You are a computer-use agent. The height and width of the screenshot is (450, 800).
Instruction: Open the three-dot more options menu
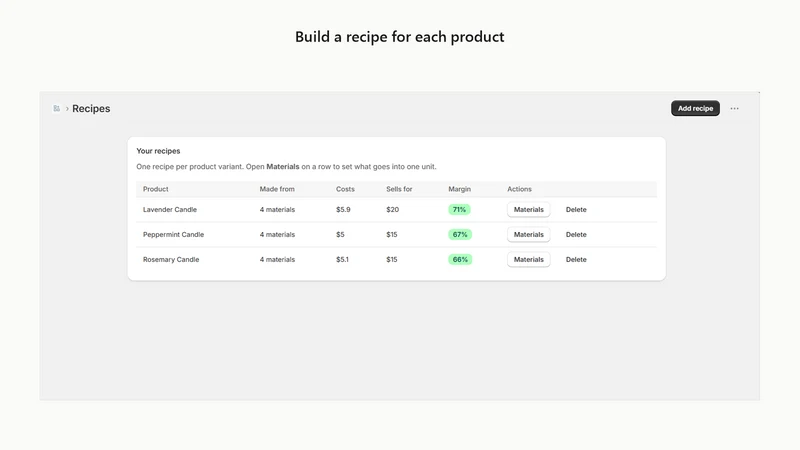734,108
